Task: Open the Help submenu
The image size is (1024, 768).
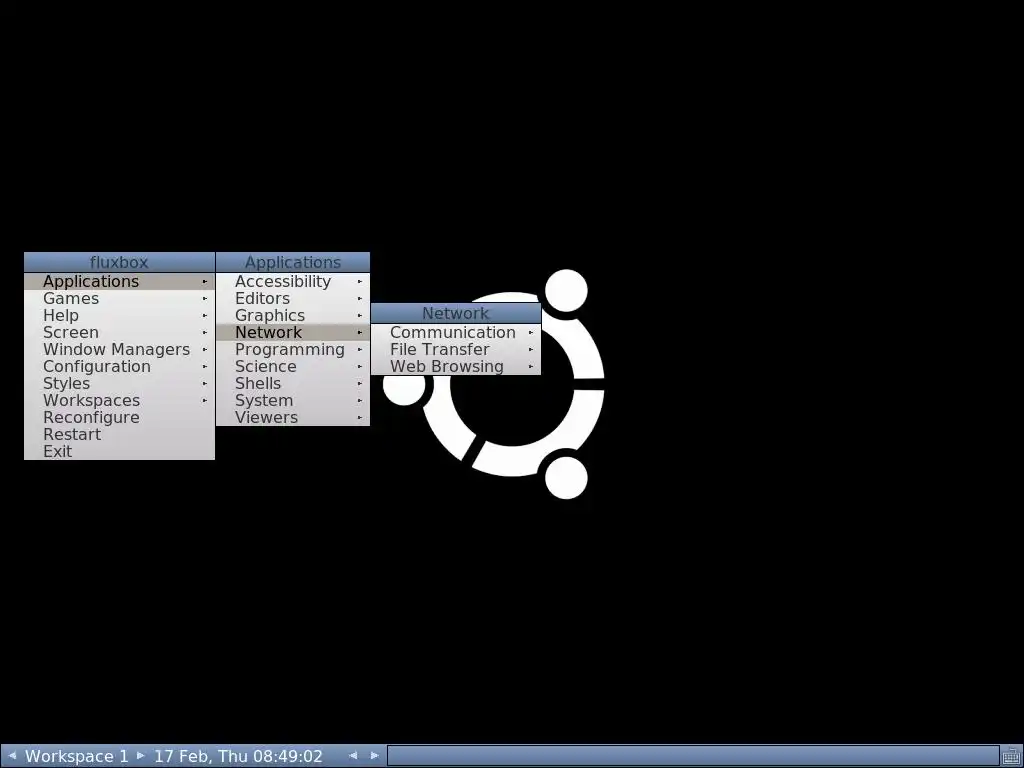Action: (120, 315)
